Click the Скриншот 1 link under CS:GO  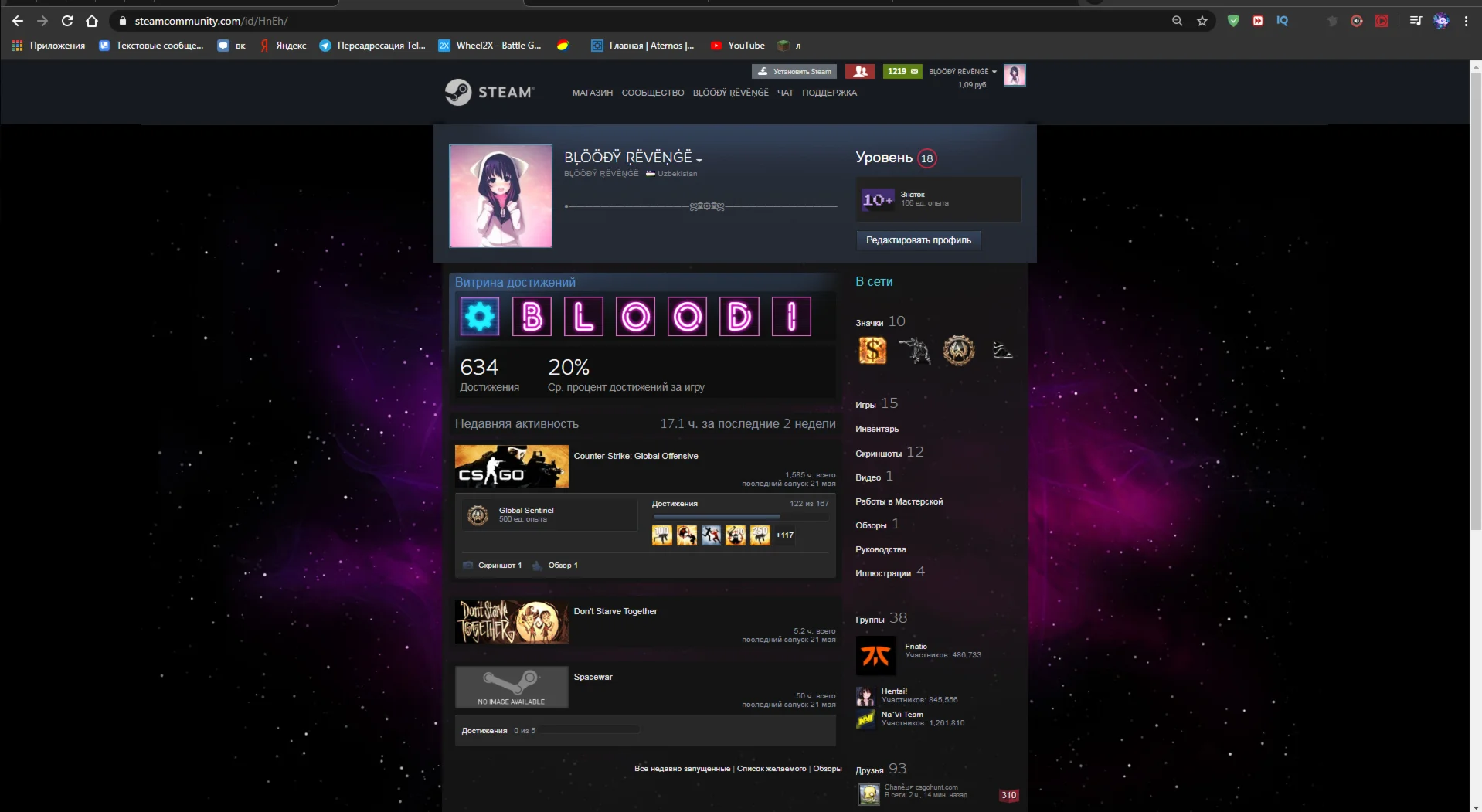point(499,566)
